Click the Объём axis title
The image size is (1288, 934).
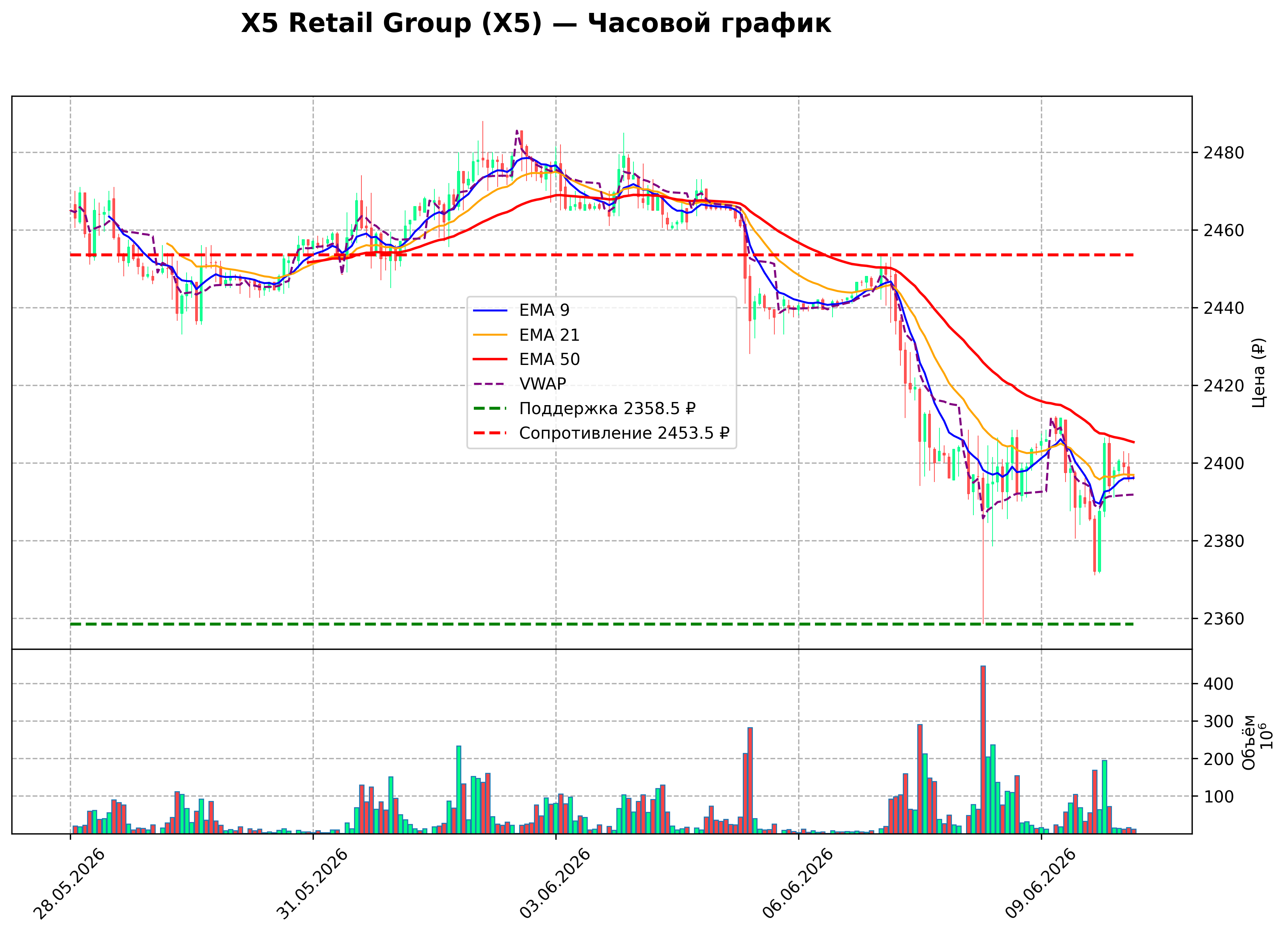click(x=1248, y=742)
